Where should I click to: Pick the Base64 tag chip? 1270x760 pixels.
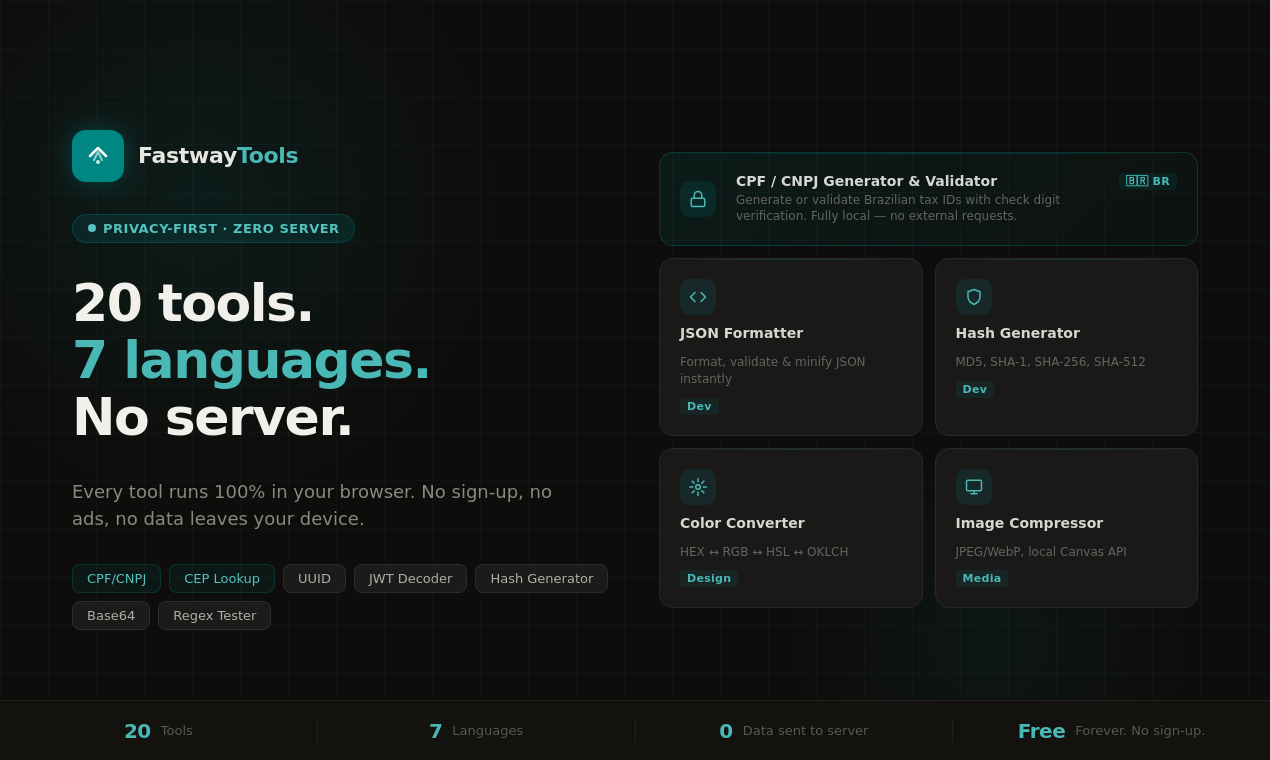(111, 615)
